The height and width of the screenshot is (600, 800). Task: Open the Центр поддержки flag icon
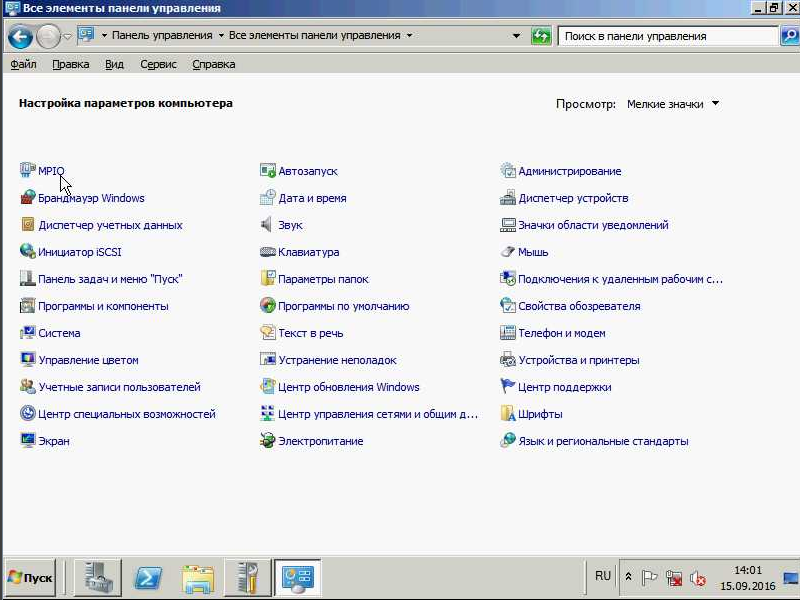coord(508,387)
